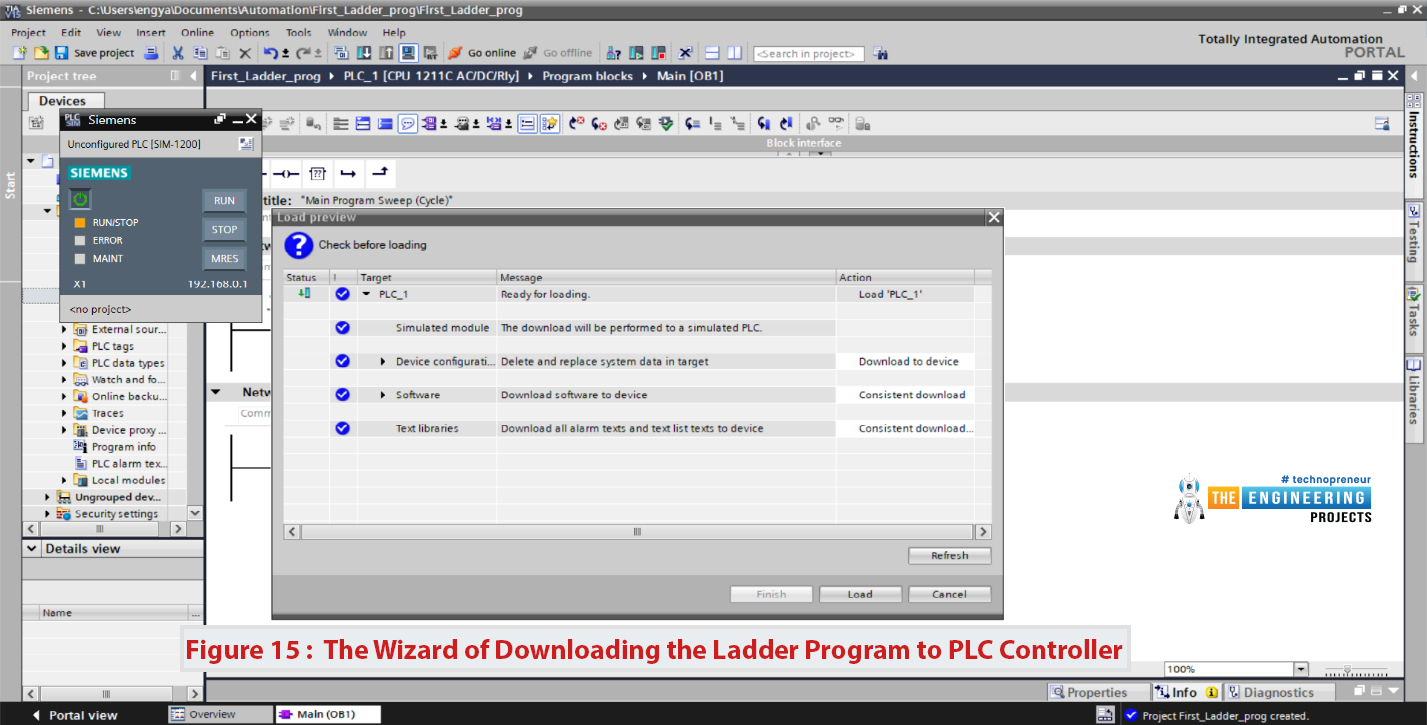
Task: Open the Online menu
Action: point(197,32)
